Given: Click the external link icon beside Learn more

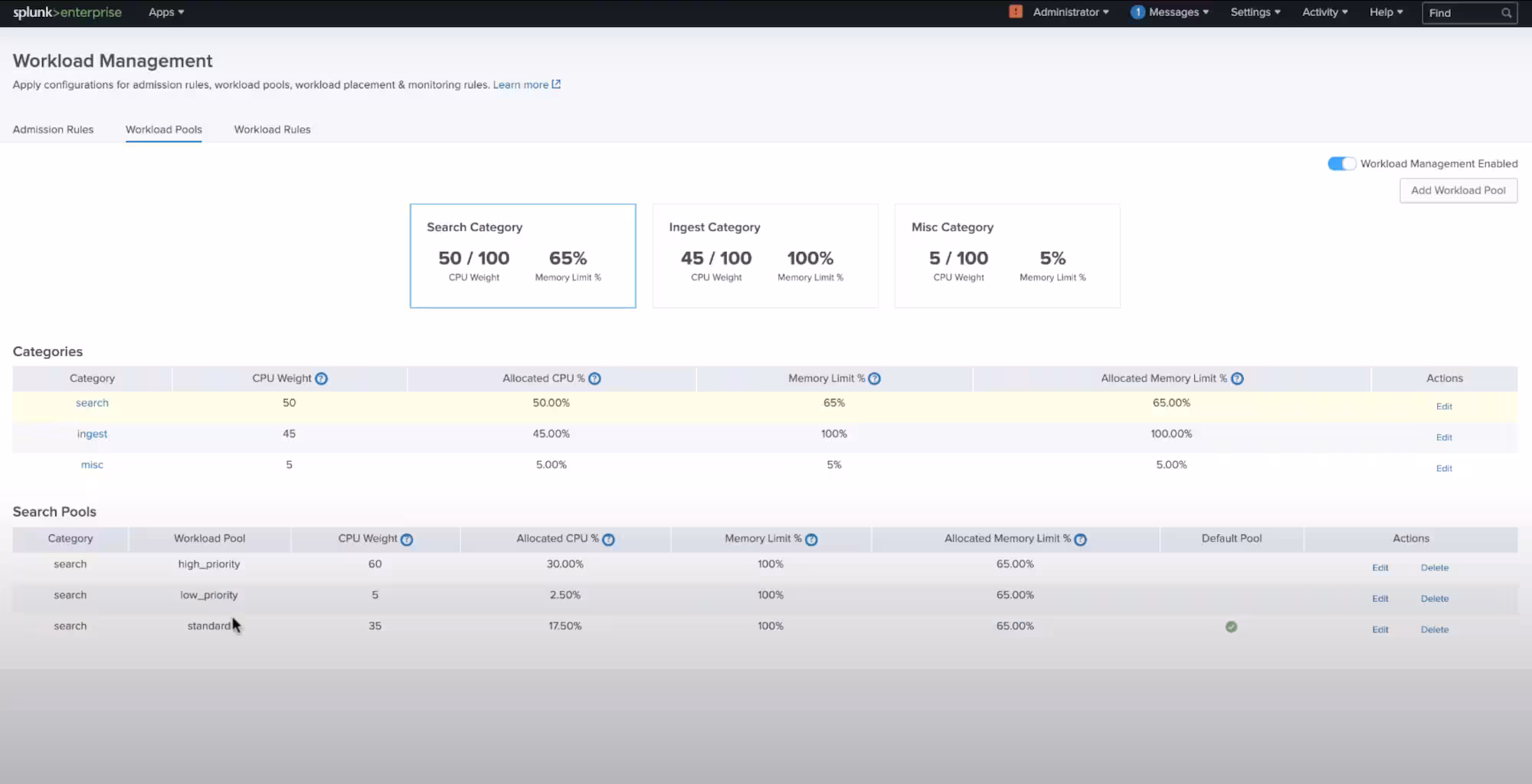Looking at the screenshot, I should [x=557, y=84].
